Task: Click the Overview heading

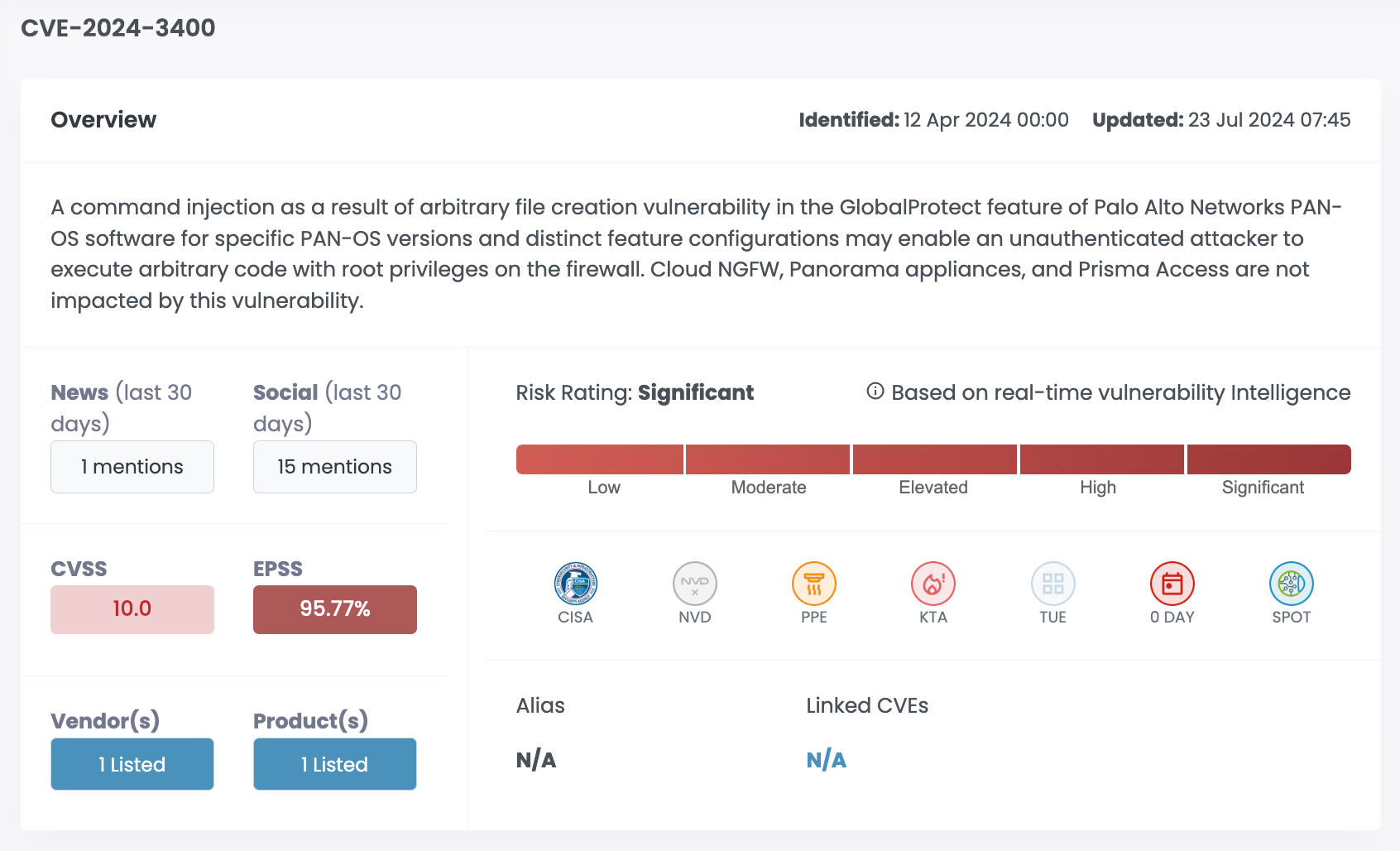Action: (103, 120)
